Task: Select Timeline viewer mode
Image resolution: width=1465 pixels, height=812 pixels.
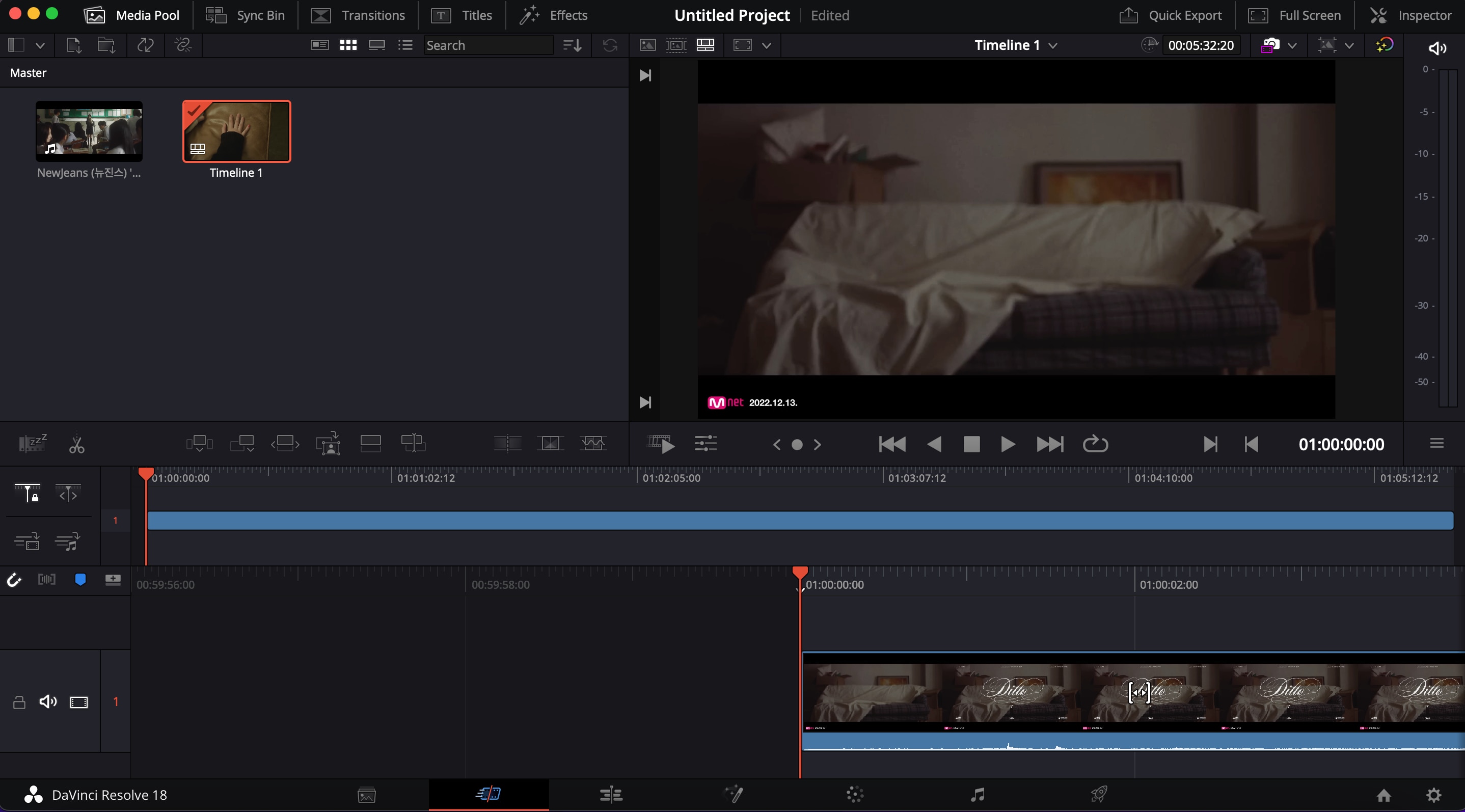Action: [705, 45]
